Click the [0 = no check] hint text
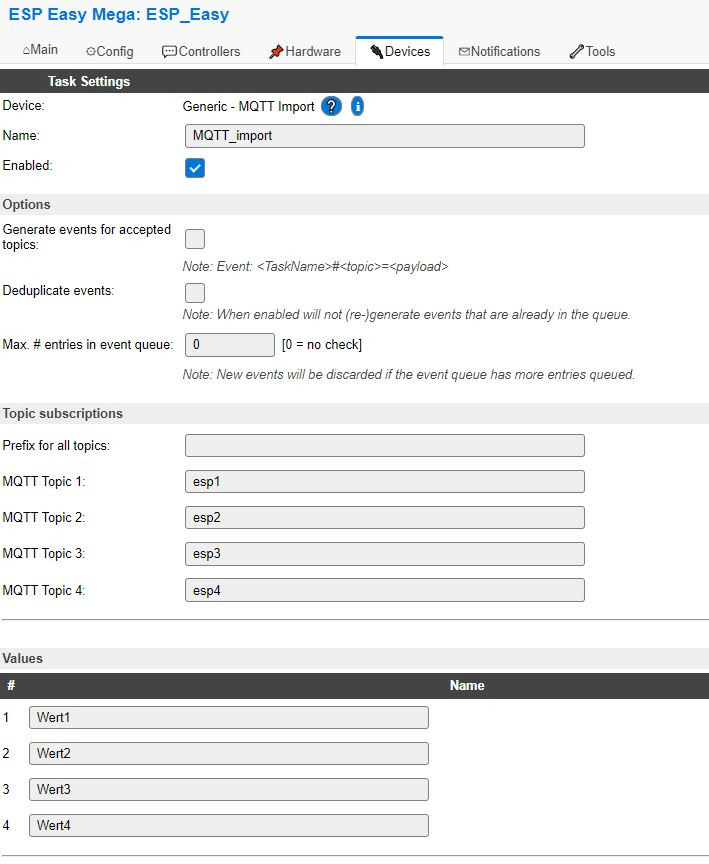Image resolution: width=709 pixels, height=864 pixels. coord(322,344)
